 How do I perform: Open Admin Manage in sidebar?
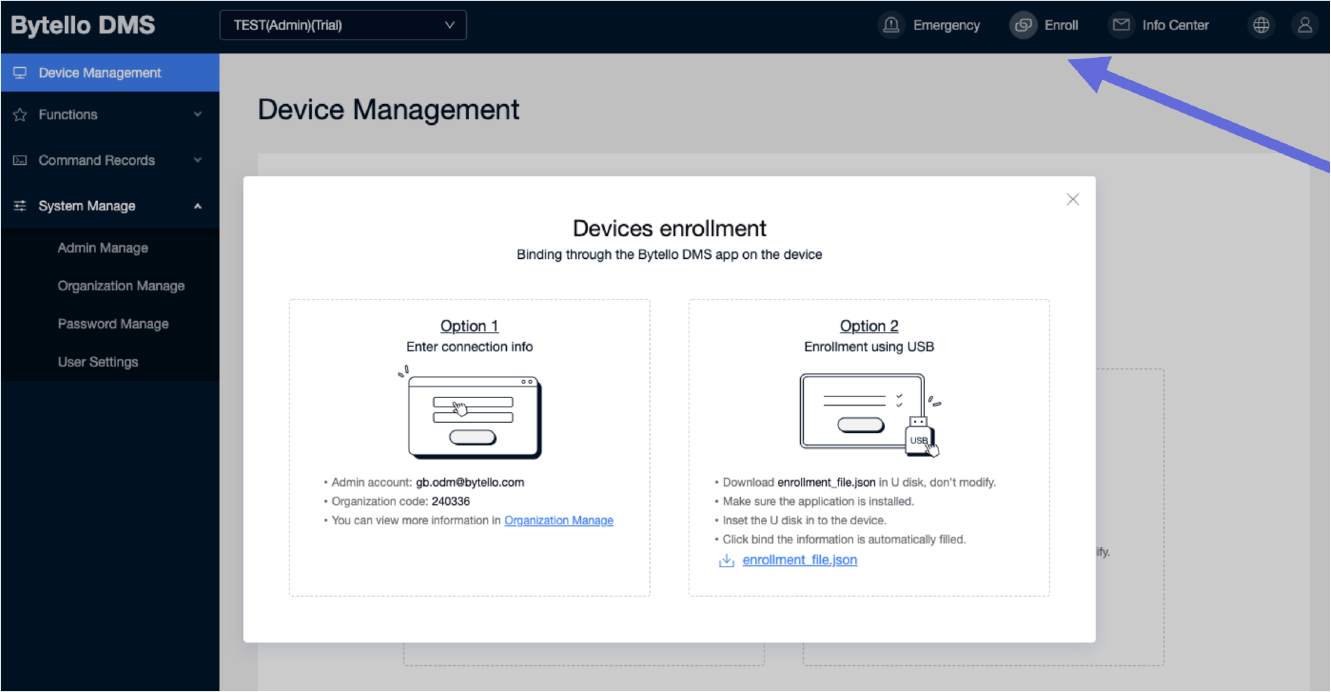click(x=103, y=248)
